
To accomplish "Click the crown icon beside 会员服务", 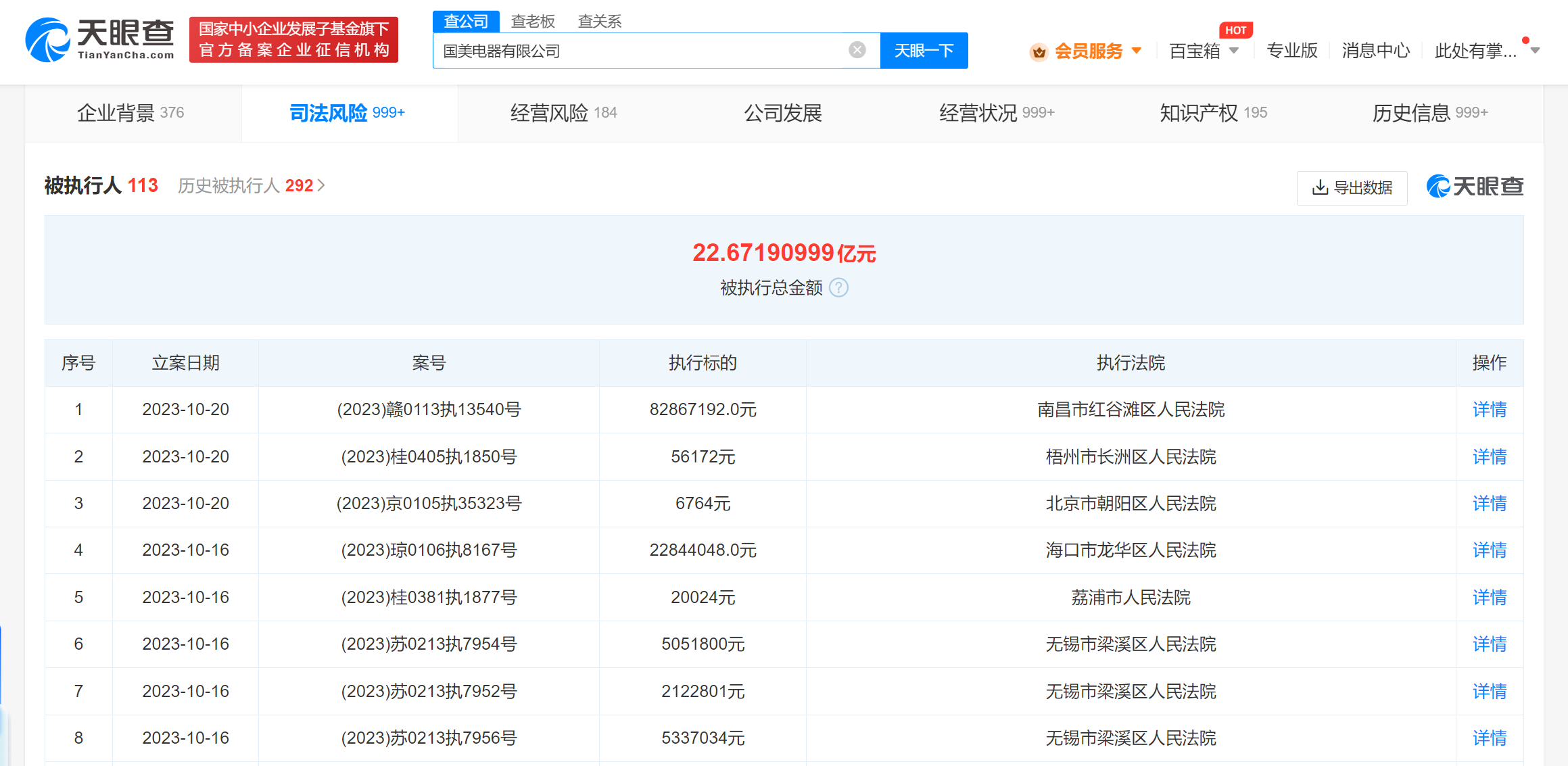I will [1039, 51].
